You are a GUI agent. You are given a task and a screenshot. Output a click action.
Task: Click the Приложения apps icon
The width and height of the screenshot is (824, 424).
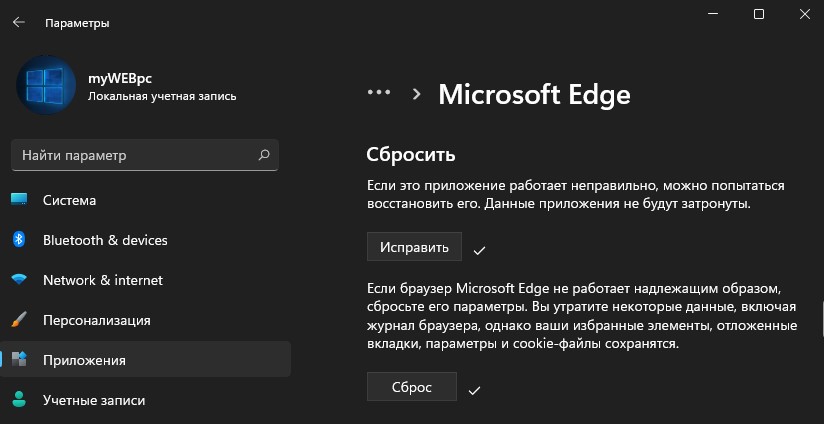[x=19, y=360]
